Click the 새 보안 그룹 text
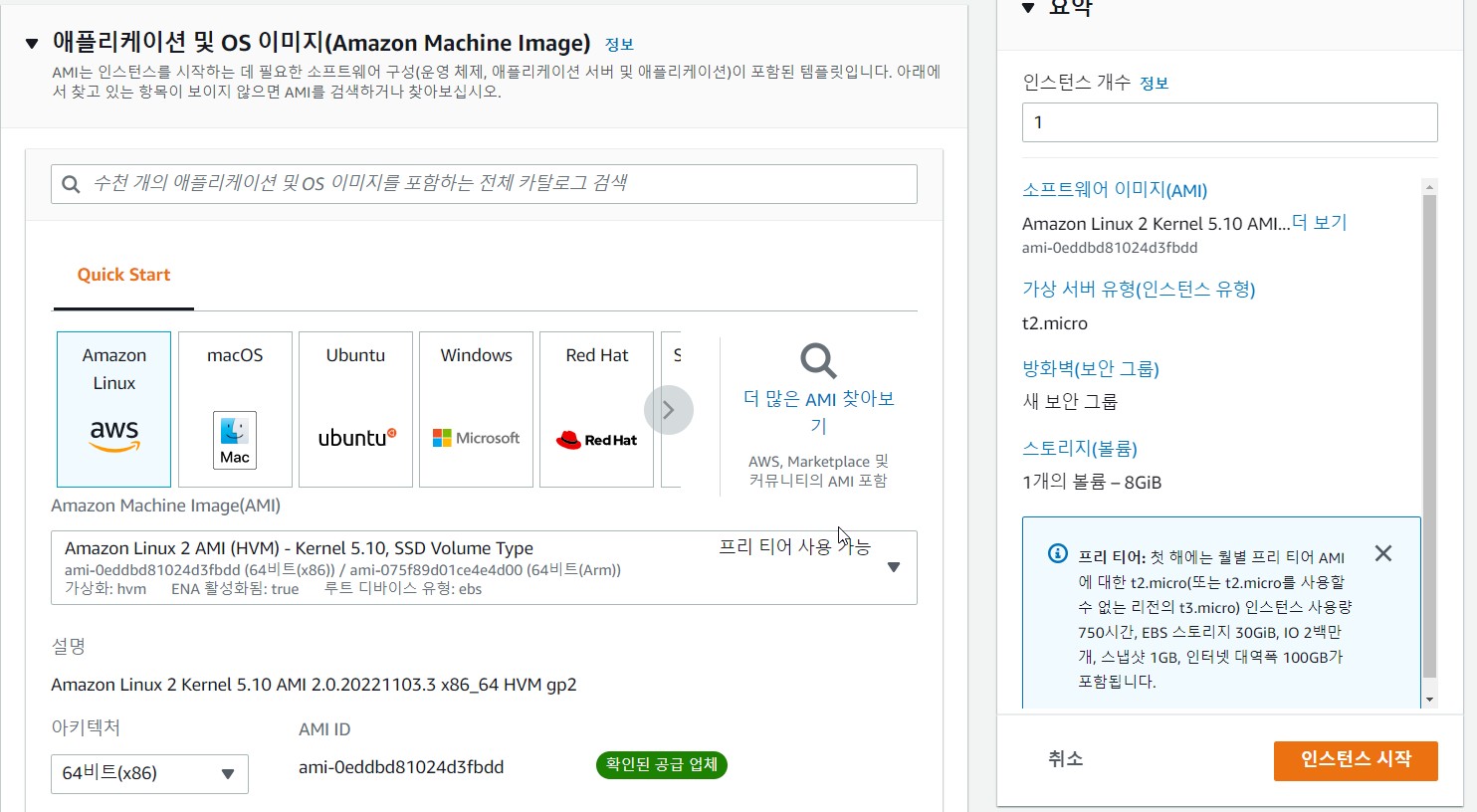Screen dimensions: 1477x812 pos(1070,402)
